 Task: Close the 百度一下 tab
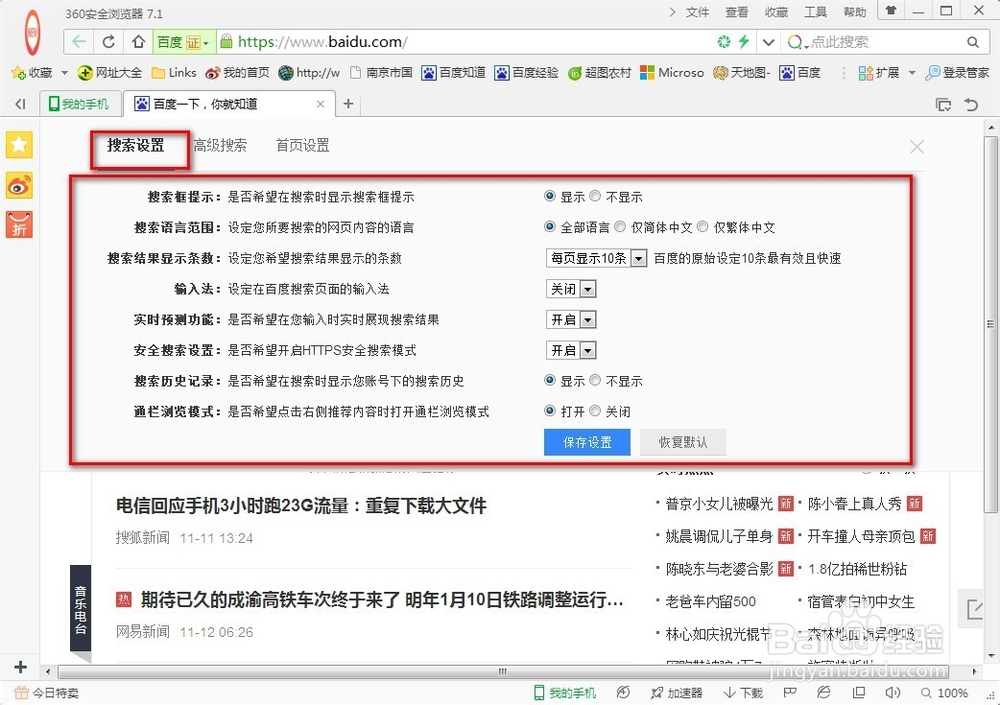pyautogui.click(x=320, y=104)
